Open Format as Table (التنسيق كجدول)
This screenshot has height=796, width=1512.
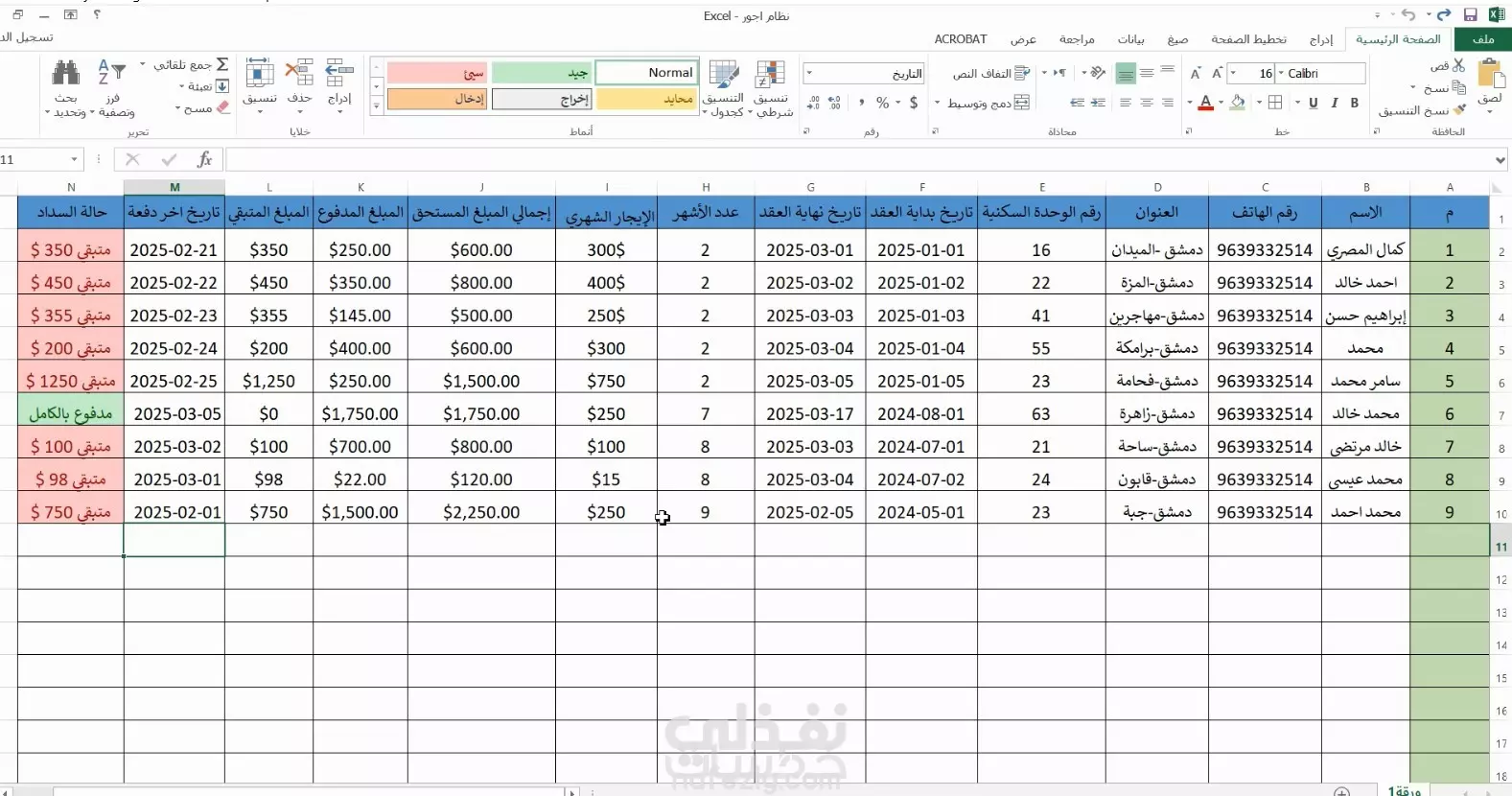[723, 87]
